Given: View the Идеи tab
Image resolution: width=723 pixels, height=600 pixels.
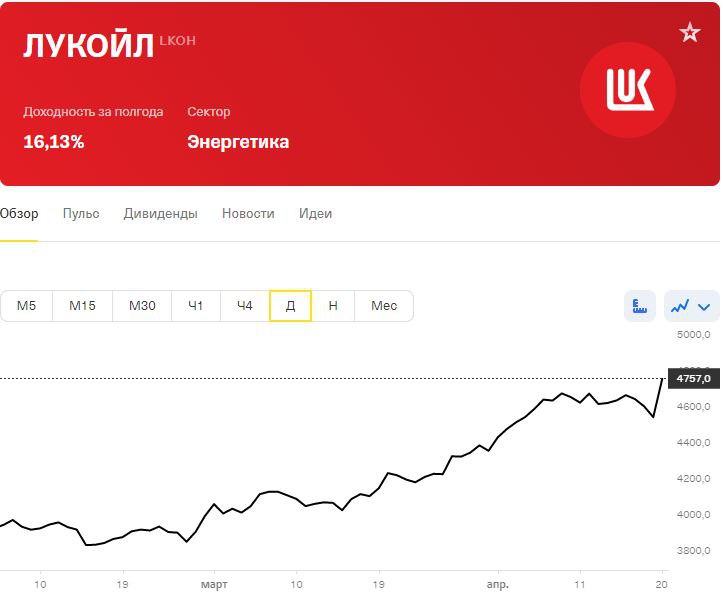Looking at the screenshot, I should point(315,214).
